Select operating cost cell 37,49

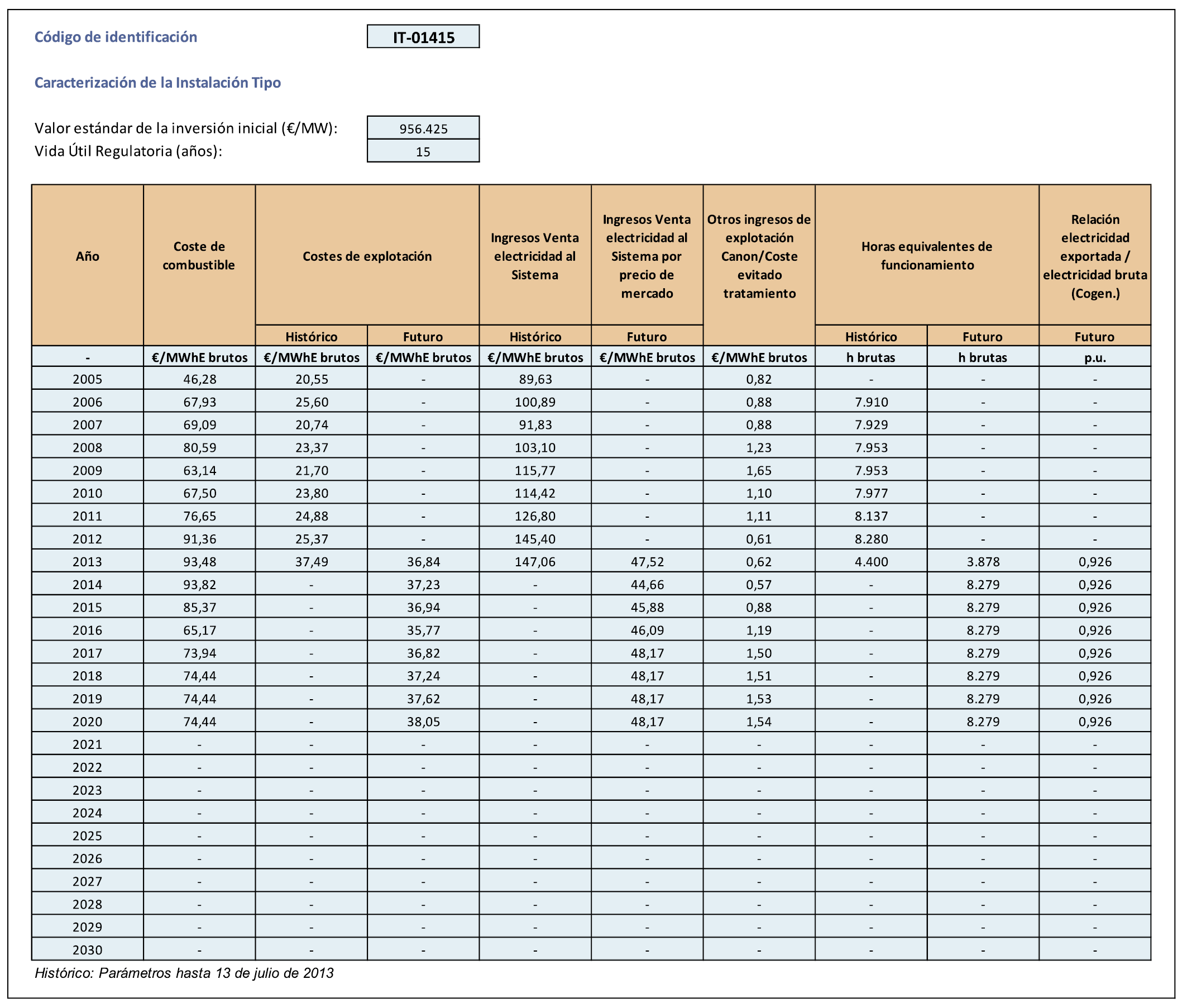pyautogui.click(x=312, y=562)
